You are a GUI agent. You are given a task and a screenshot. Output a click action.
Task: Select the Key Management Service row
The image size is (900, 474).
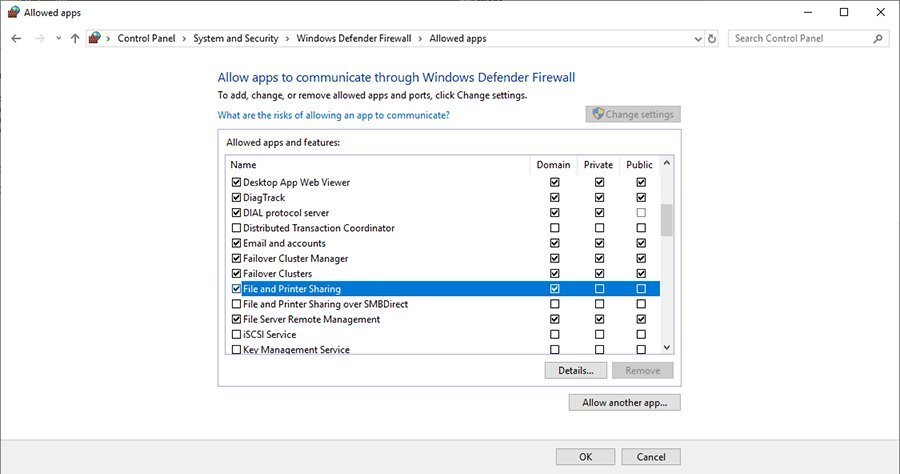click(443, 349)
